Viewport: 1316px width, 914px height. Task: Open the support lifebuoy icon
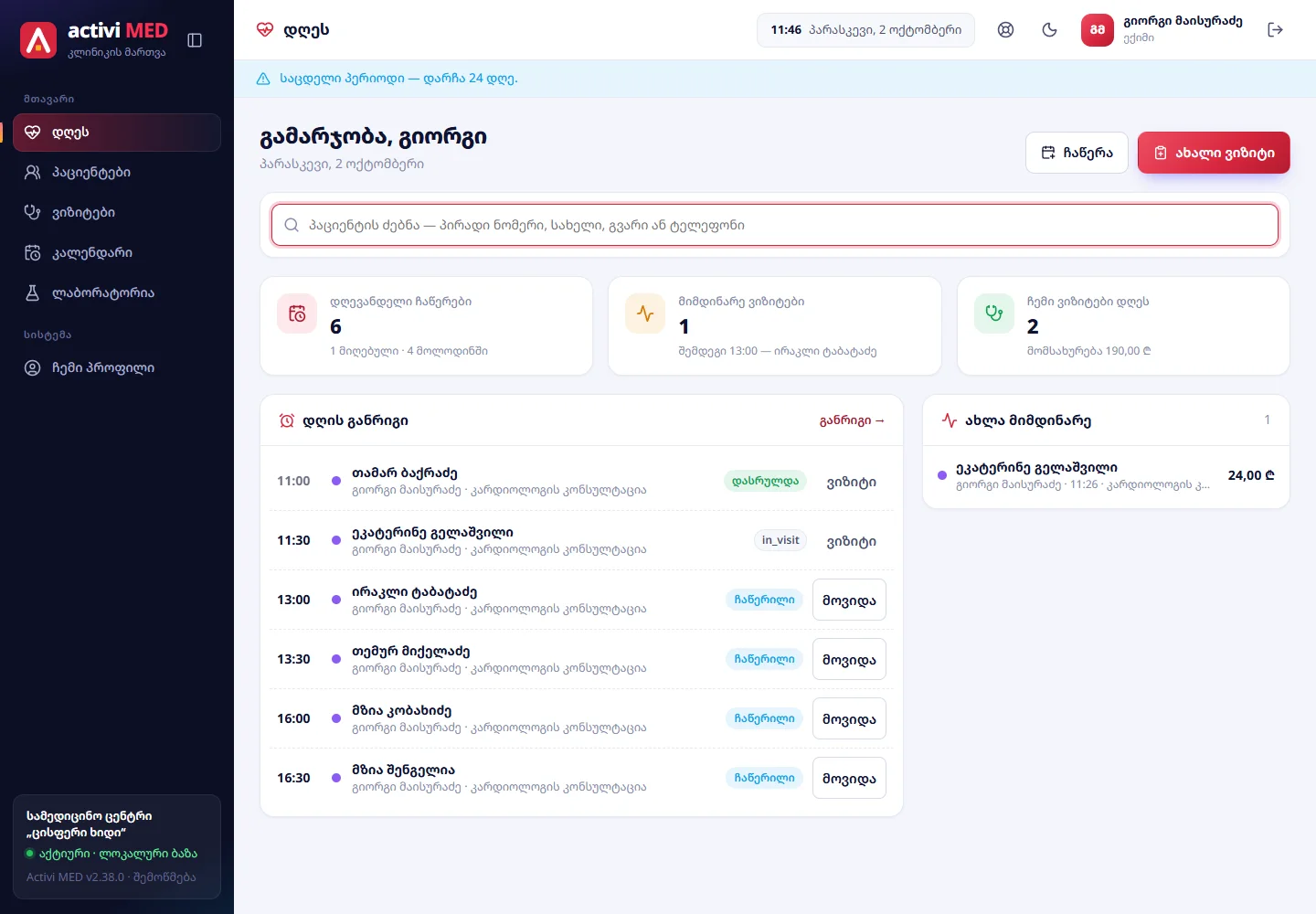click(x=1005, y=30)
